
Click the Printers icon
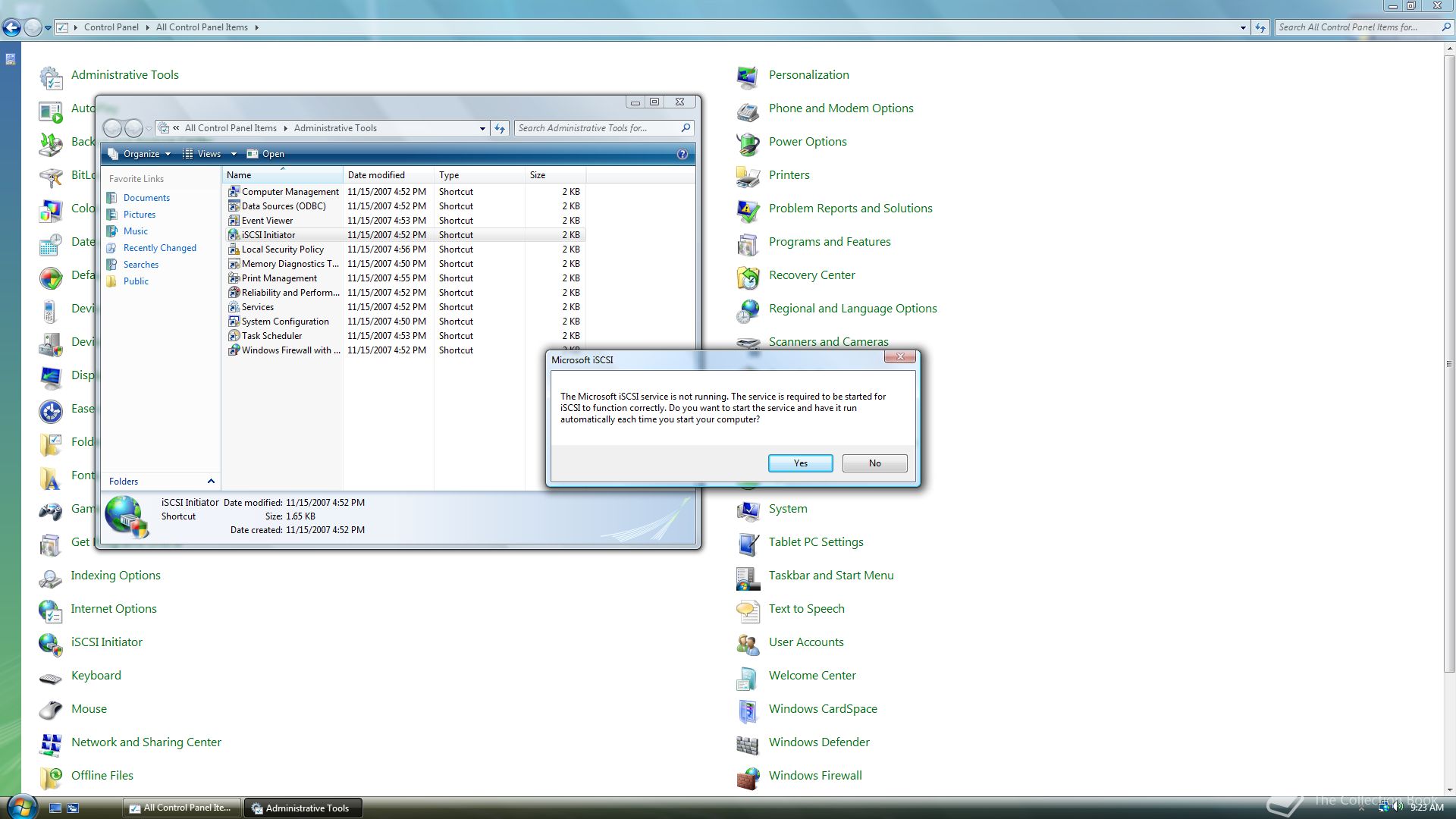point(748,176)
